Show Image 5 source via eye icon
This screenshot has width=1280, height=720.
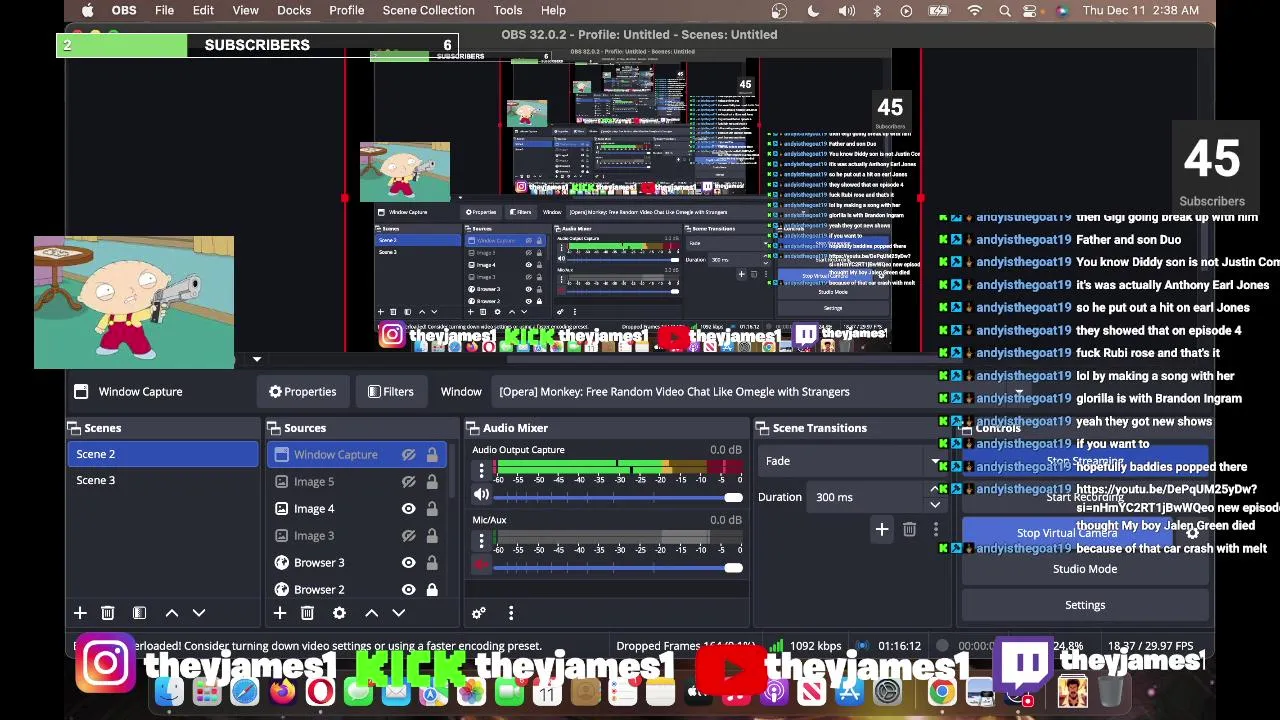click(x=409, y=482)
